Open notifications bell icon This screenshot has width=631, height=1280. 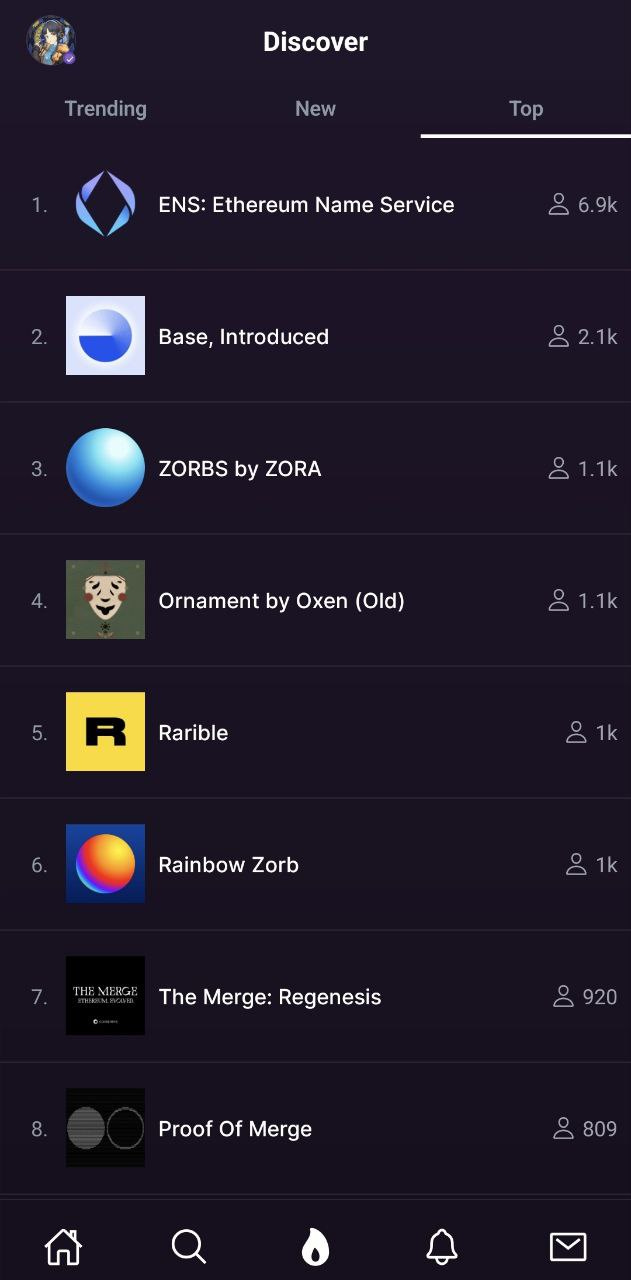[442, 1246]
